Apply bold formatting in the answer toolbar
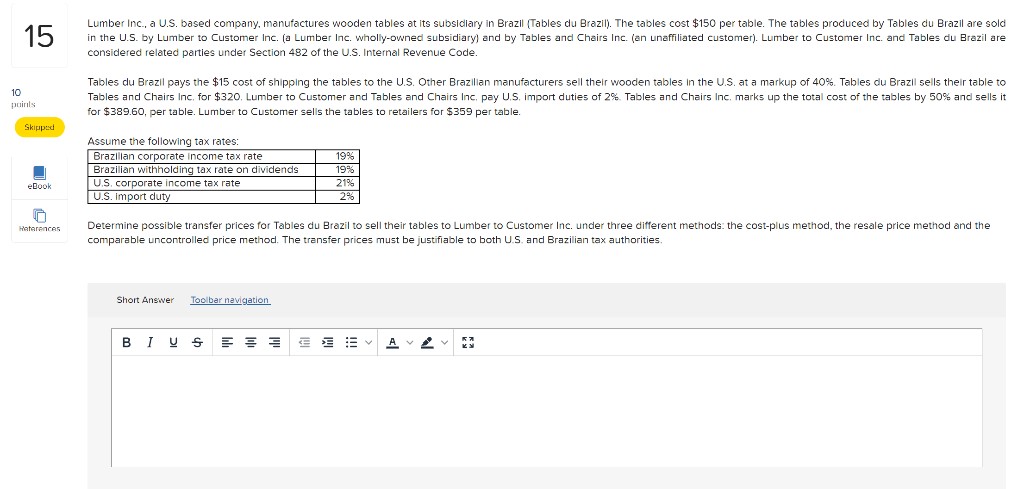The image size is (1024, 489). click(127, 342)
